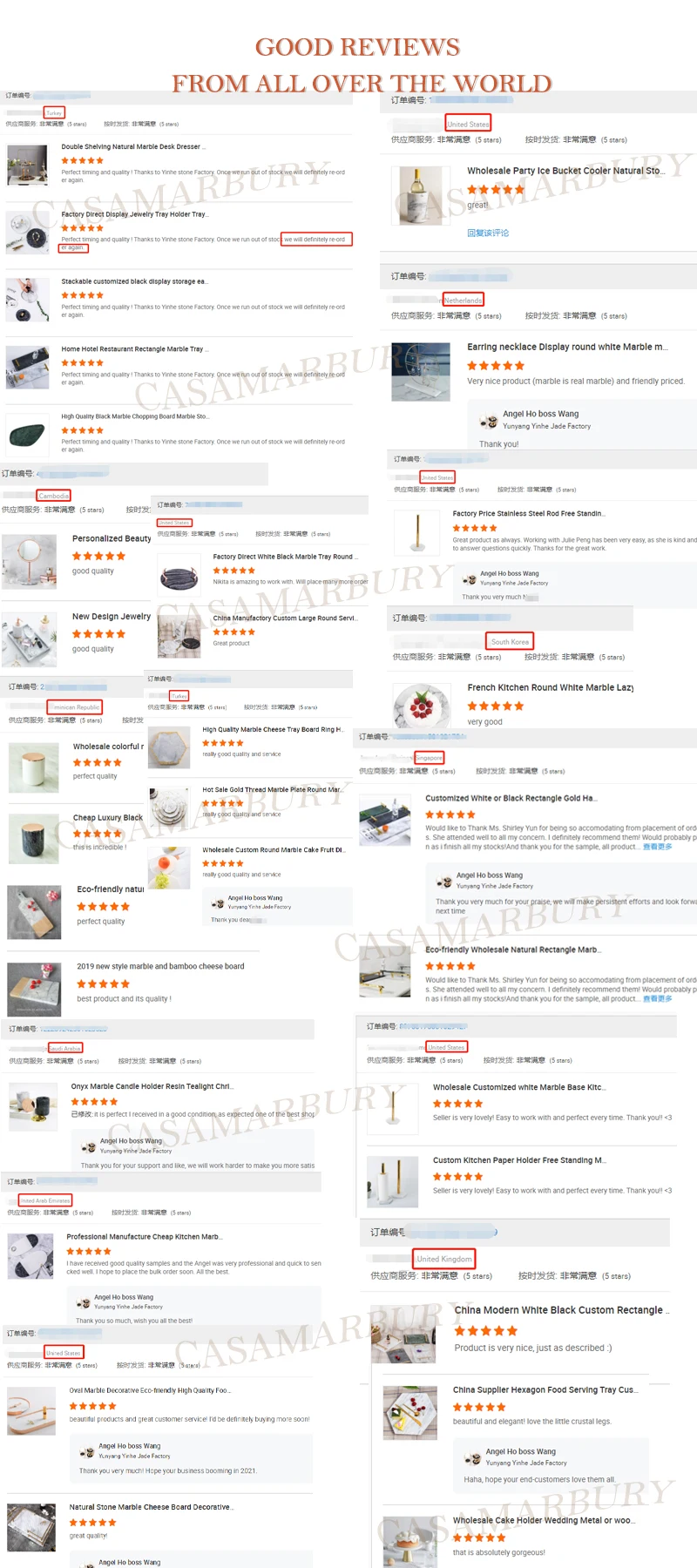Expand 查看更多 under Eco-friendly Wholesale Natural Rectangle review
Viewport: 697px width, 1568px height.
coord(658,999)
